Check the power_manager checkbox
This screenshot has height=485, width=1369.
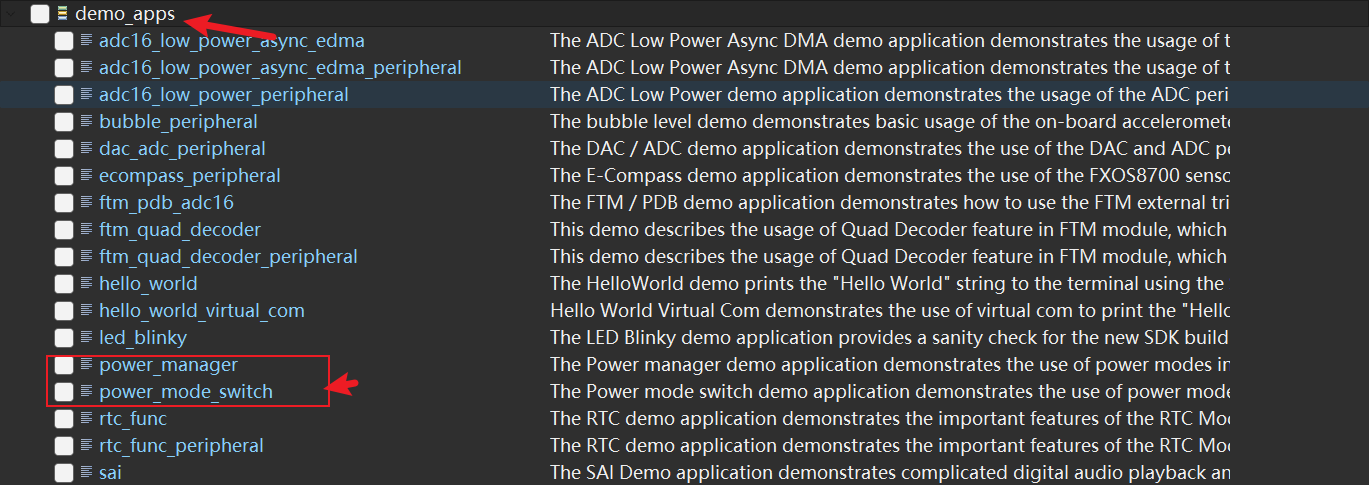point(64,365)
